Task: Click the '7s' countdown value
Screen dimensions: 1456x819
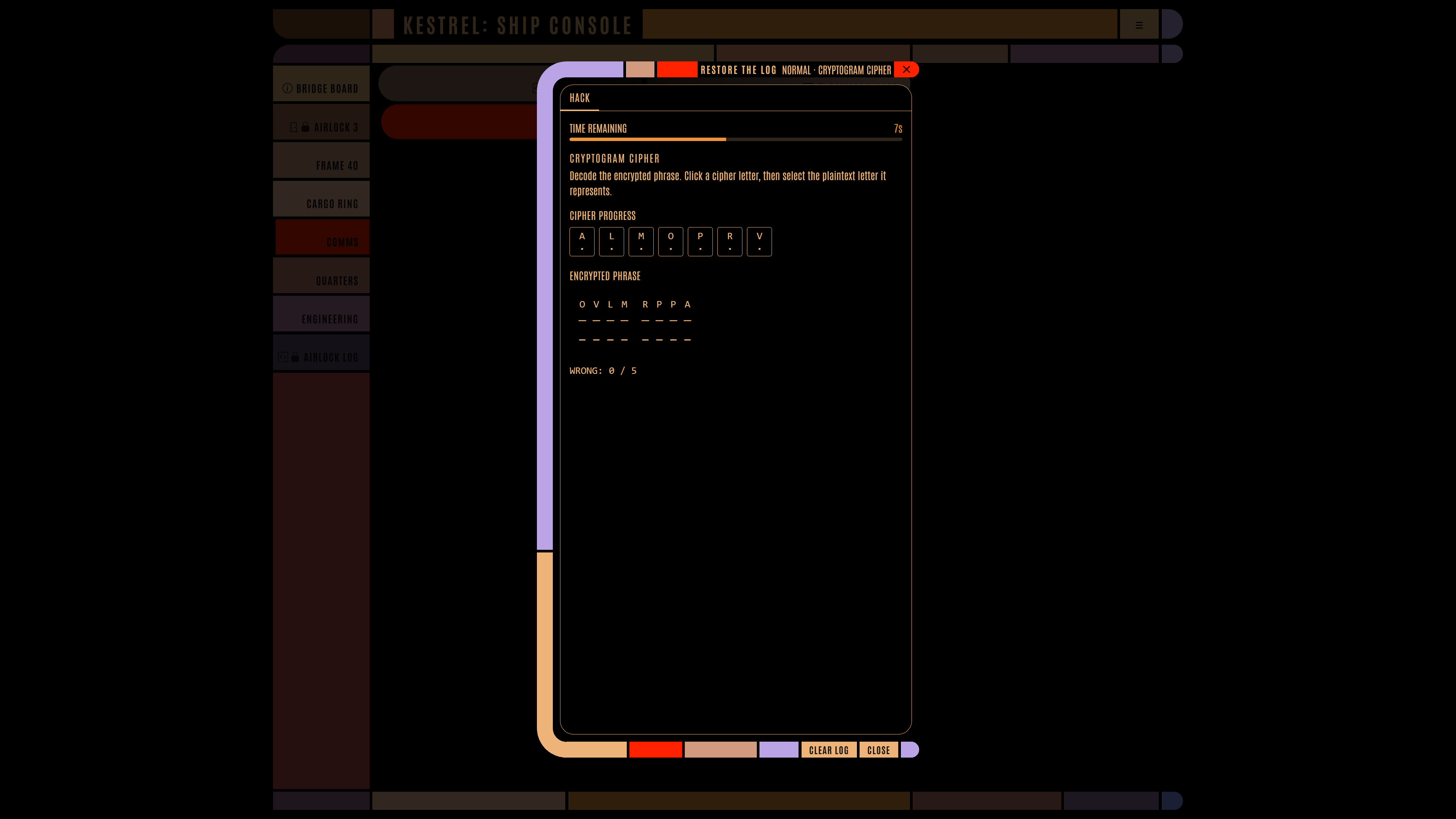Action: tap(897, 128)
